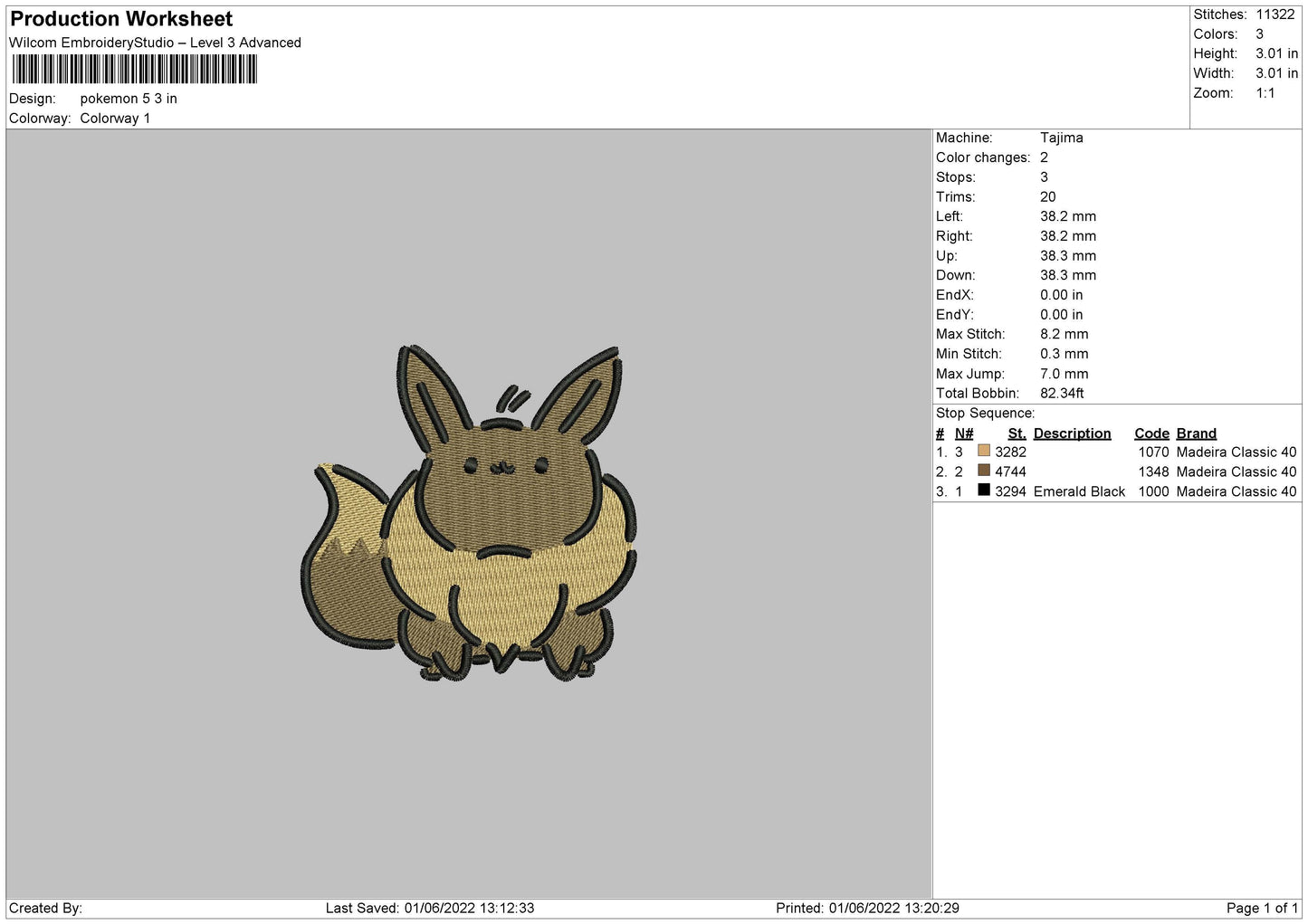Click the Code column header
Viewport: 1308px width, 924px height.
tap(1151, 433)
